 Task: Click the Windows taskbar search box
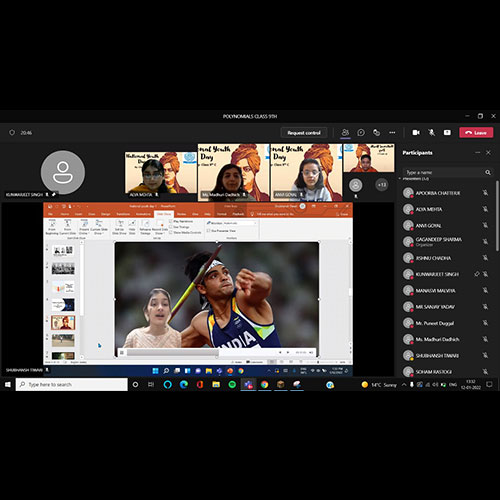[x=71, y=384]
